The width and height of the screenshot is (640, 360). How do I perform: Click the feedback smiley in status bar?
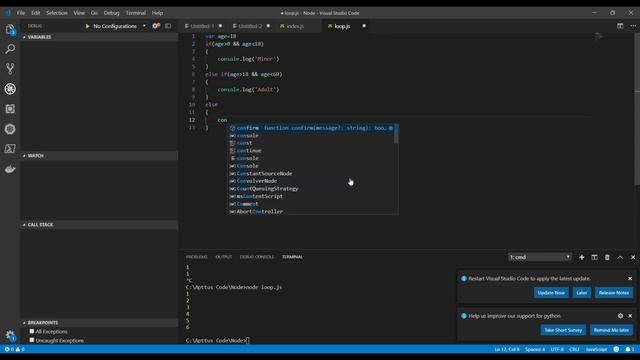[616, 349]
